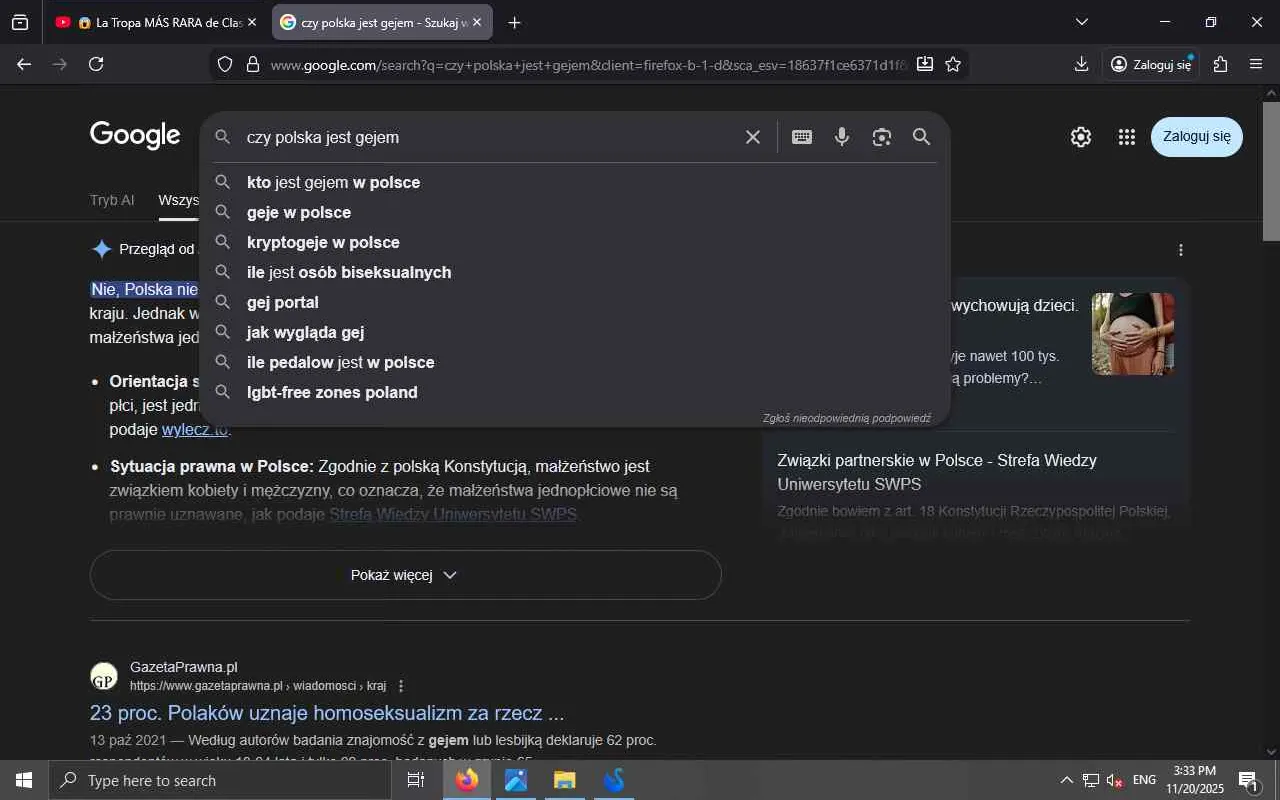Select suggestion 'kto jest gejem w polsce'
The height and width of the screenshot is (800, 1280).
tap(575, 182)
